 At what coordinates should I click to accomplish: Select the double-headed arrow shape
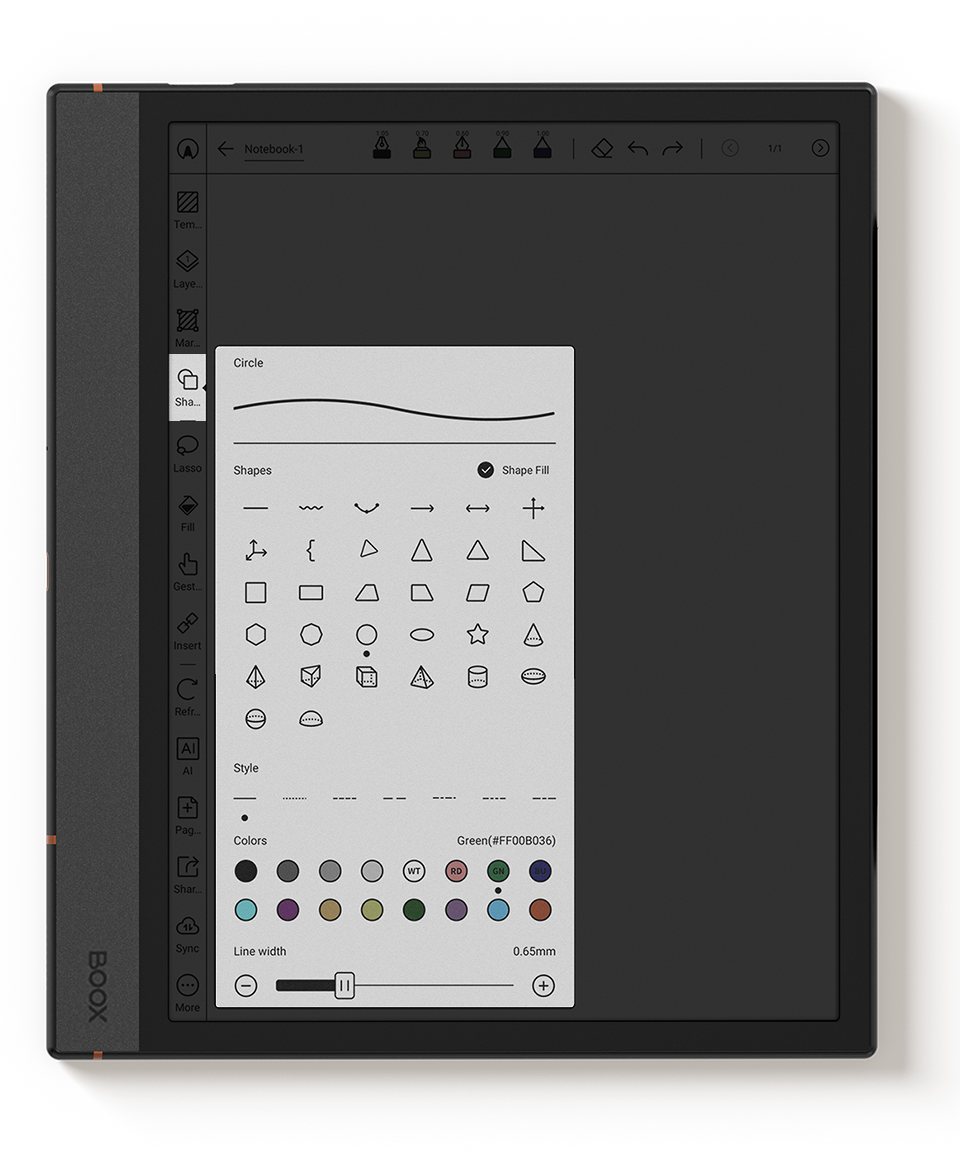[x=477, y=509]
